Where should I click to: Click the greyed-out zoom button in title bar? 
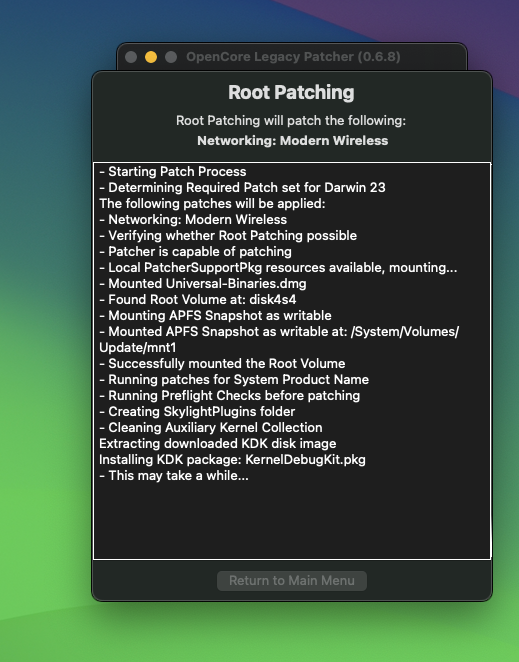171,57
